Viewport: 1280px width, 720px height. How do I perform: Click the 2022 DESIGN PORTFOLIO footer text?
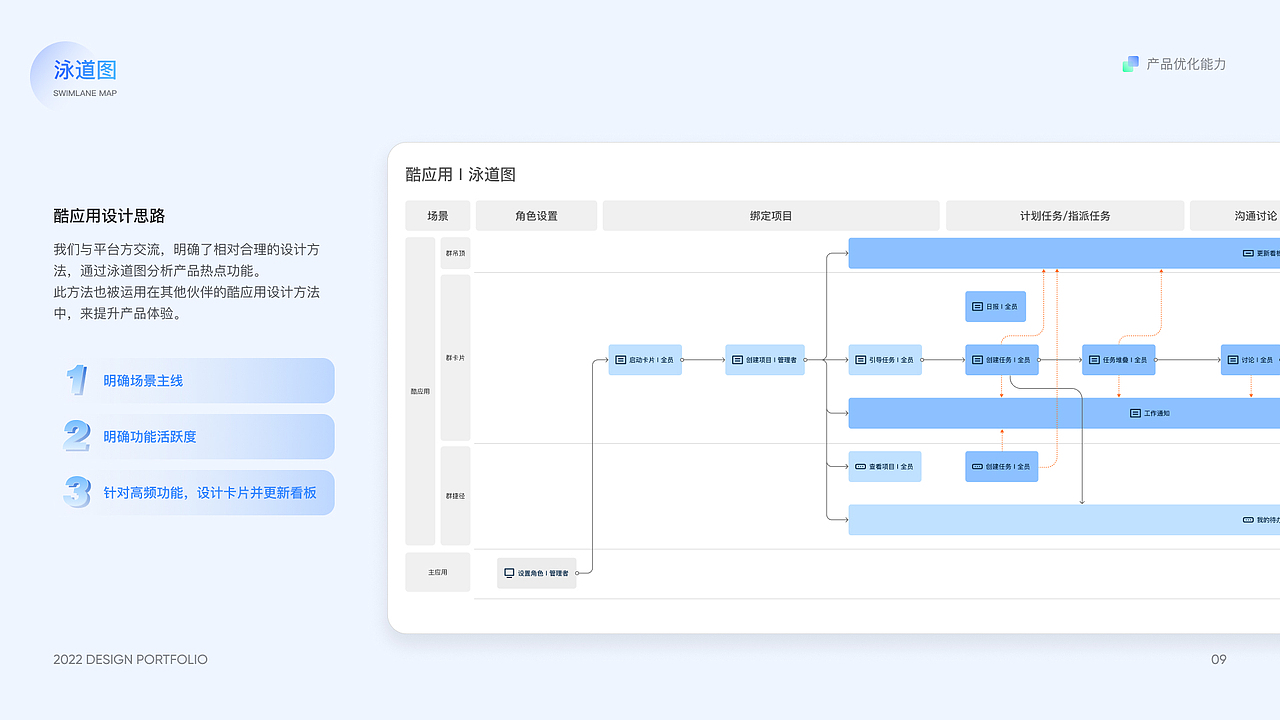point(131,659)
